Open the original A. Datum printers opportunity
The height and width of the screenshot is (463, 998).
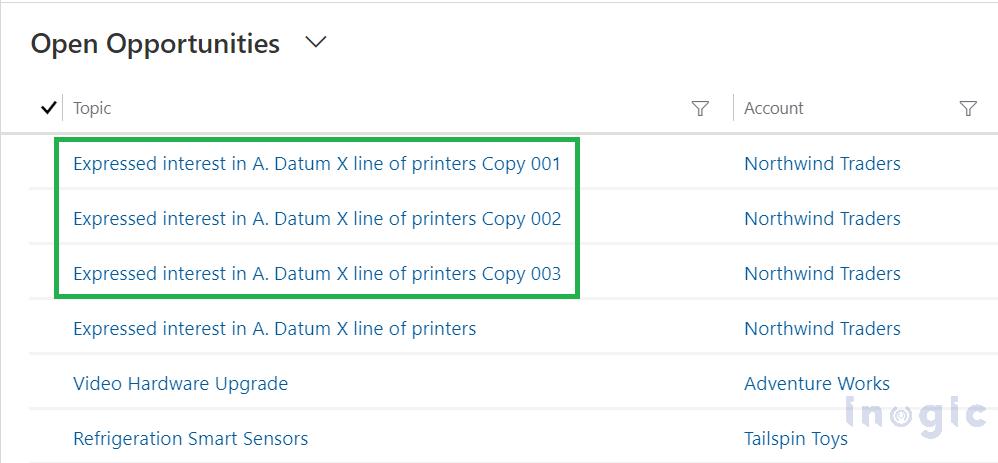(274, 329)
